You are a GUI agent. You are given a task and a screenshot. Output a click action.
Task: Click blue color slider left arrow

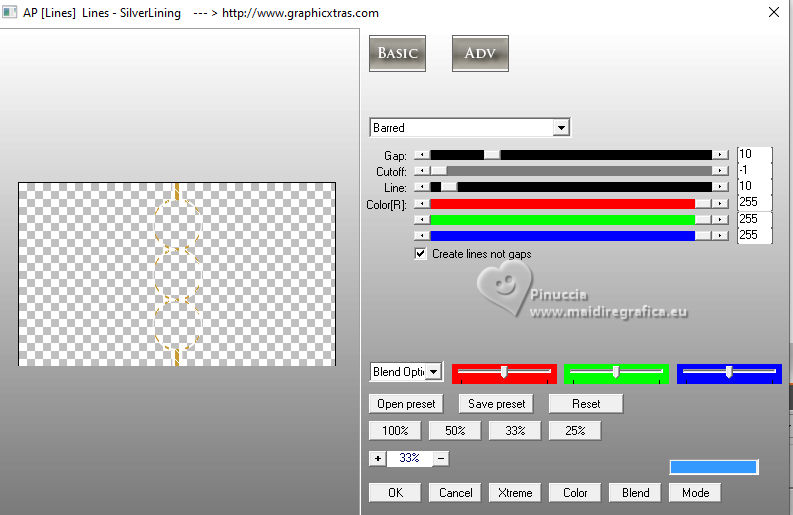[422, 235]
